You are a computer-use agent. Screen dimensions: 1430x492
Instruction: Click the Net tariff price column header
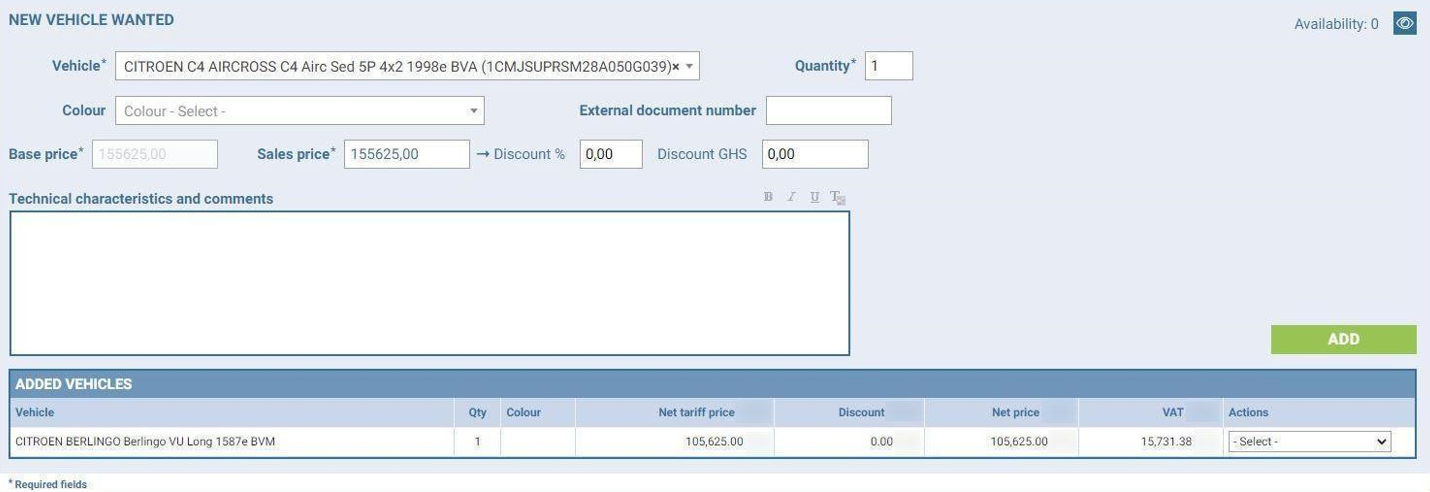point(696,412)
